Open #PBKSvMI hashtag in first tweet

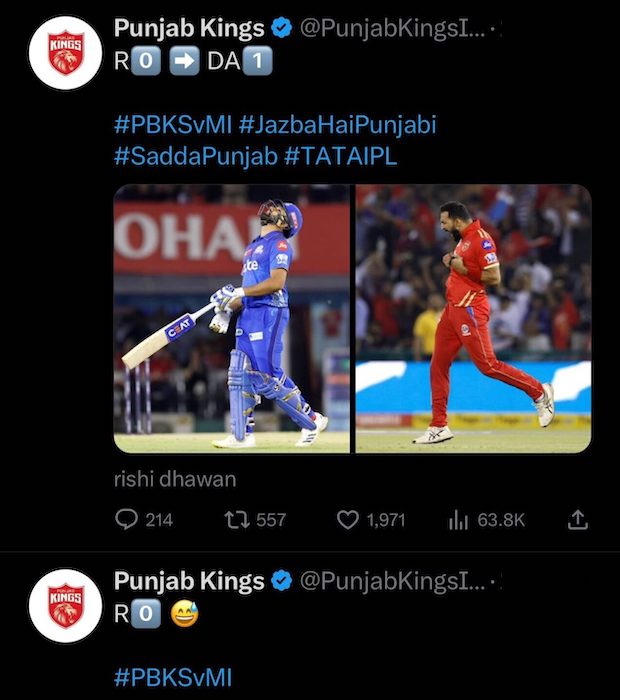(x=173, y=127)
